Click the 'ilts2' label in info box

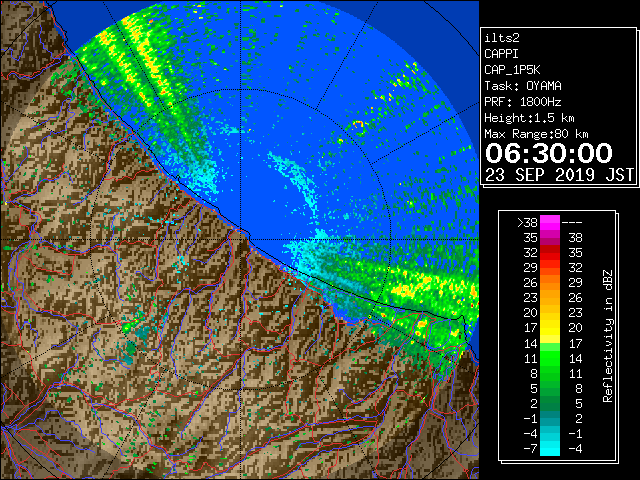[x=502, y=38]
